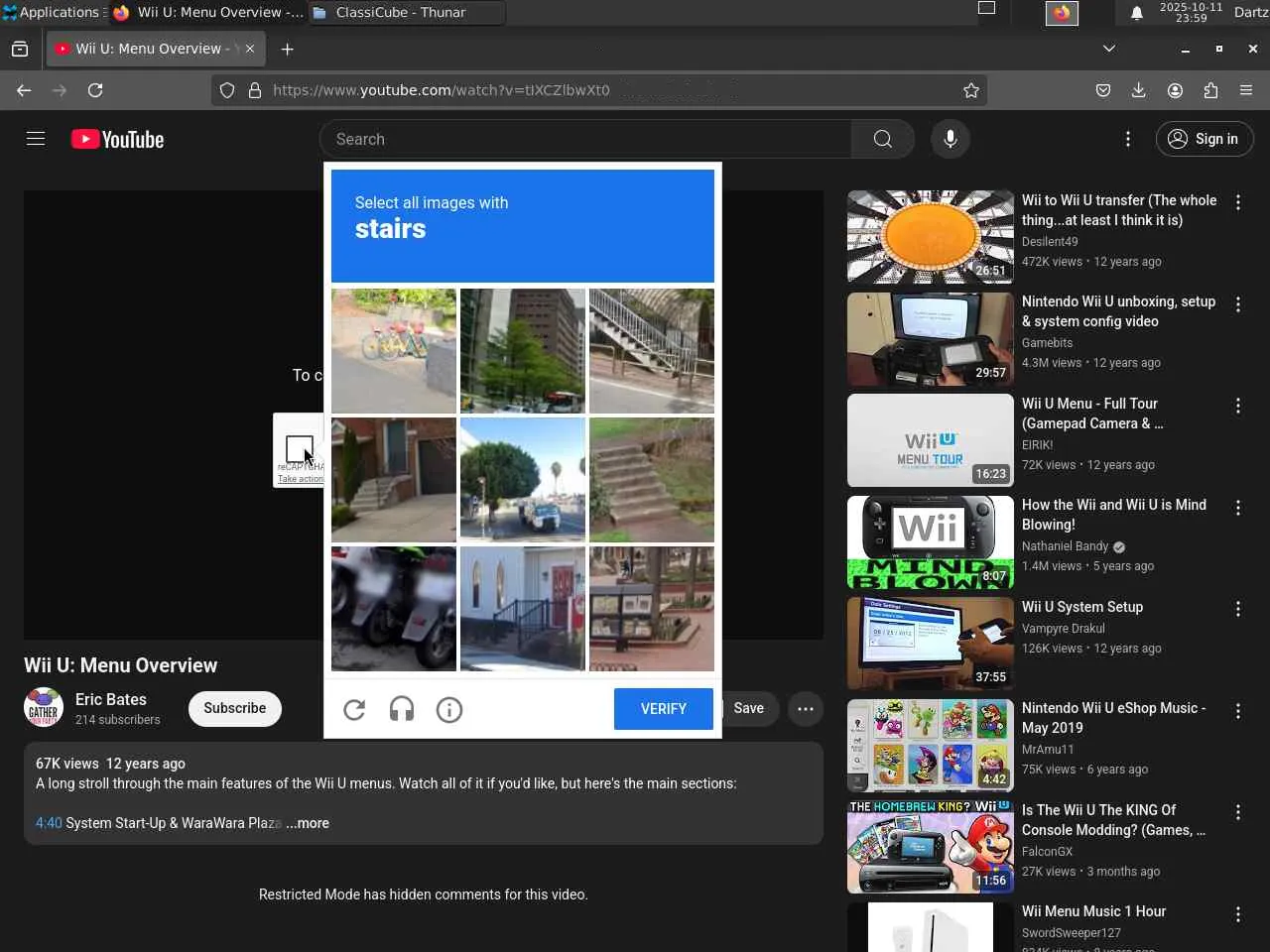Open a new browser tab
Viewport: 1270px width, 952px height.
click(x=287, y=49)
